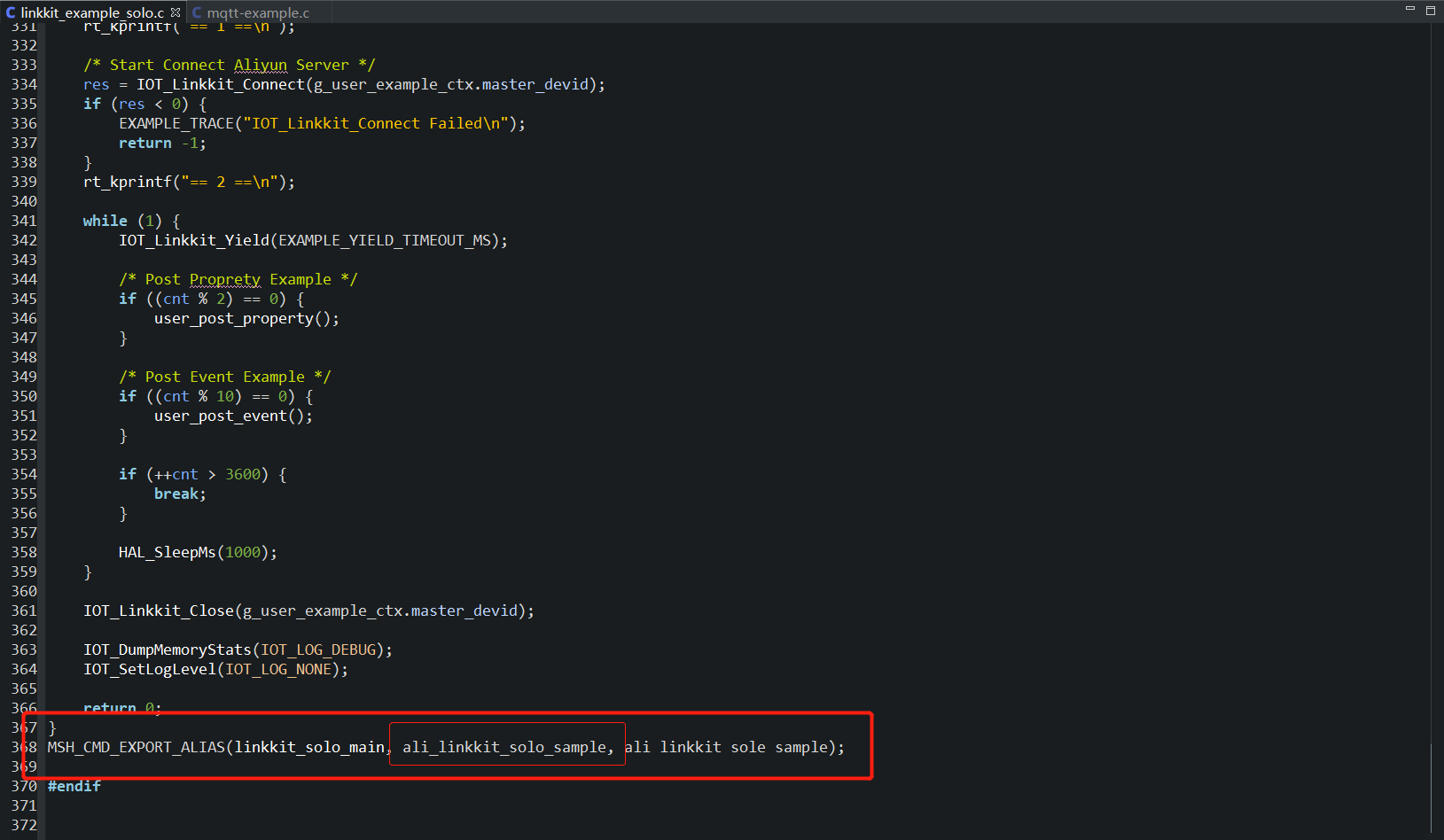The width and height of the screenshot is (1444, 840).
Task: Click the layout toggle icon at top right
Action: pos(1430,10)
